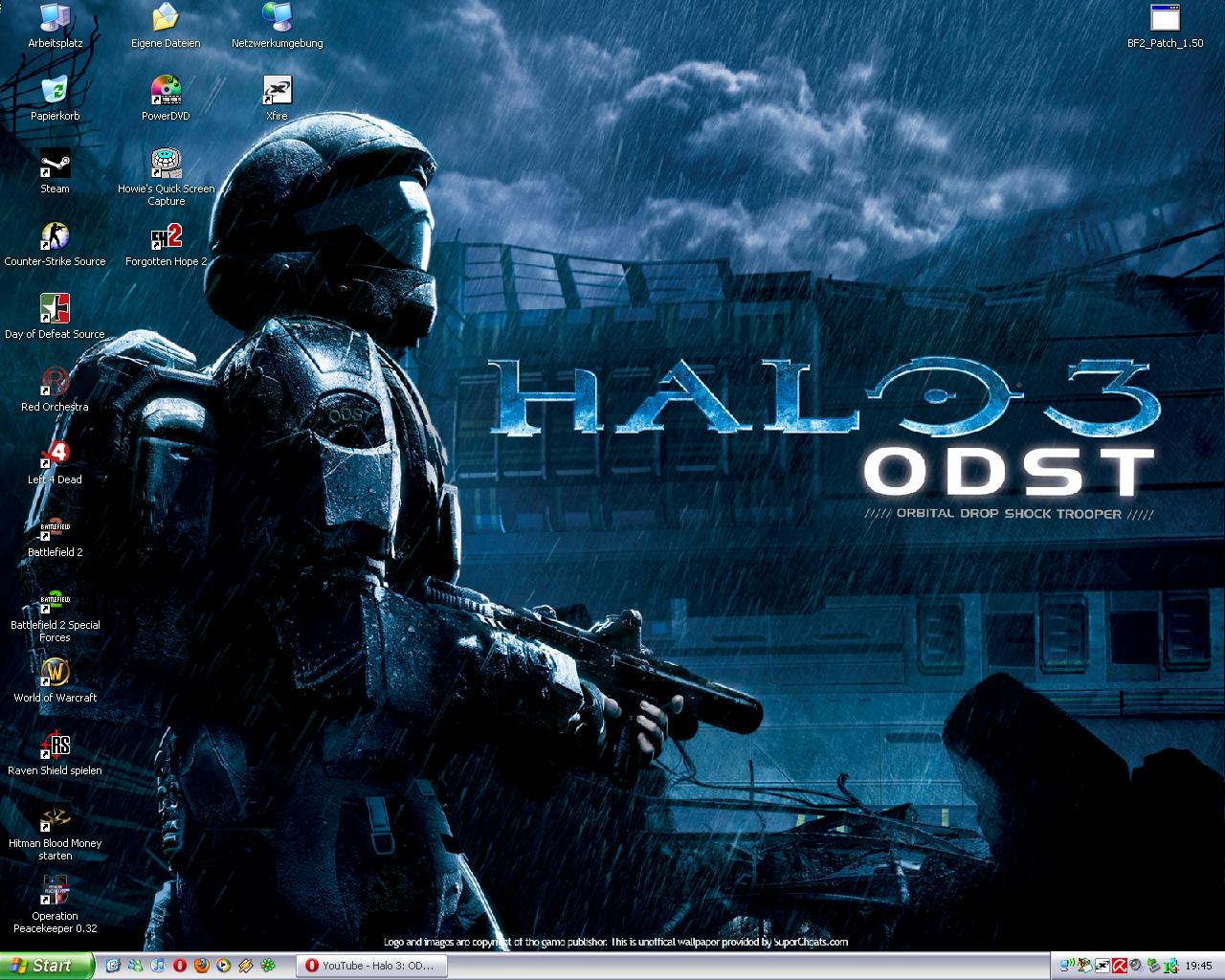Click the Red Orchestra shortcut

coord(55,384)
